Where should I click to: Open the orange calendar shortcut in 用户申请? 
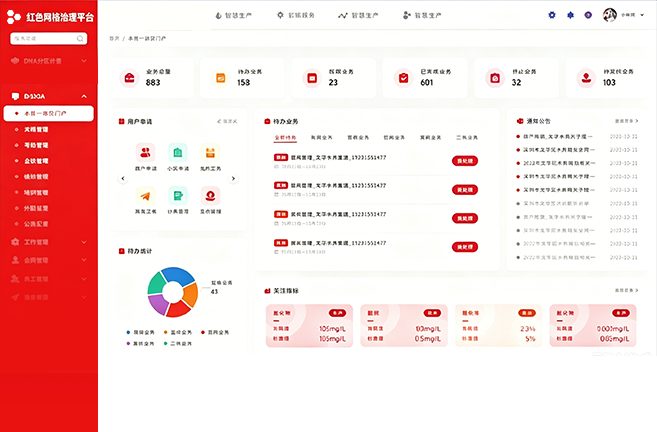210,153
